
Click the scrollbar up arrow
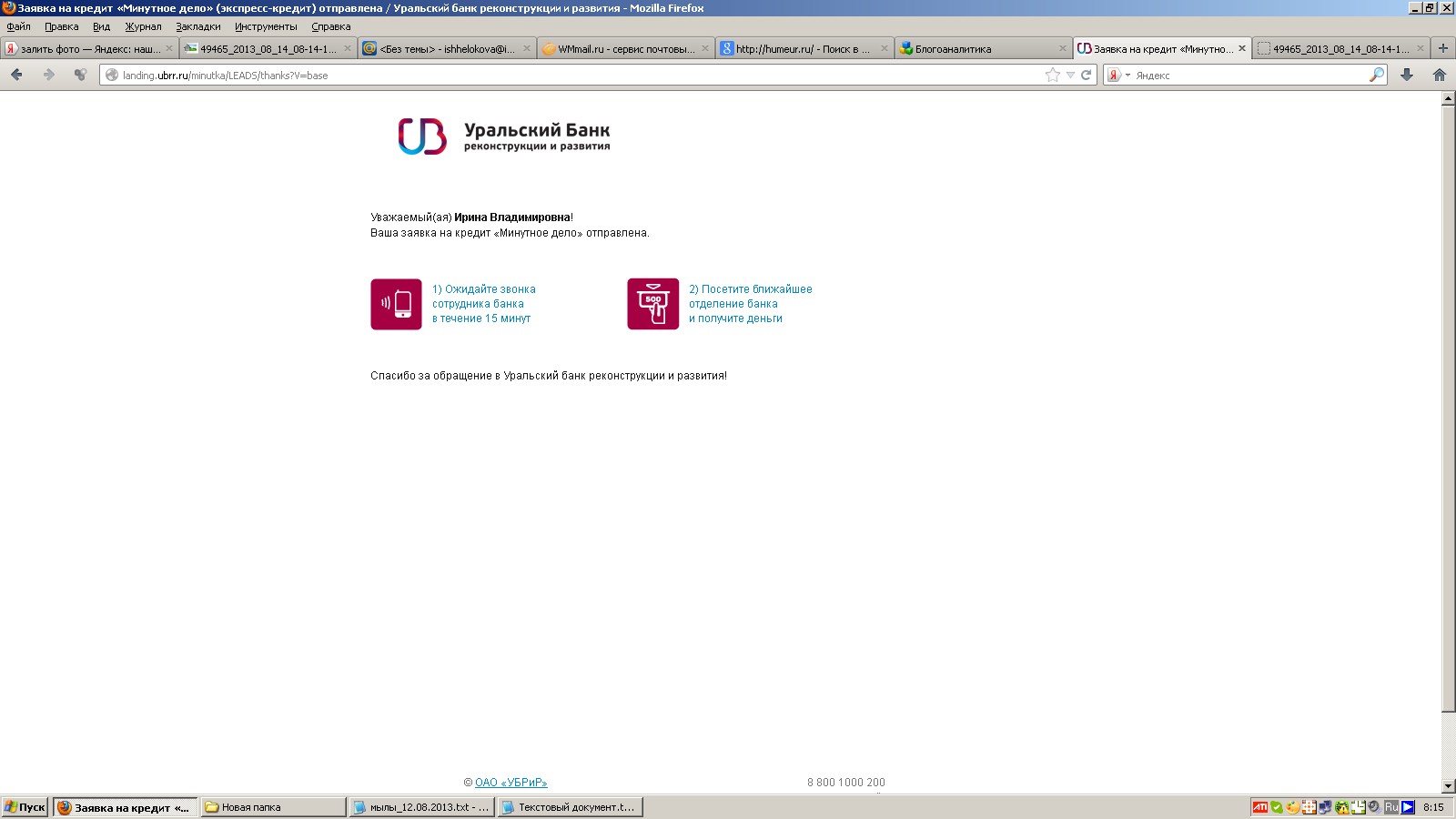[1449, 99]
